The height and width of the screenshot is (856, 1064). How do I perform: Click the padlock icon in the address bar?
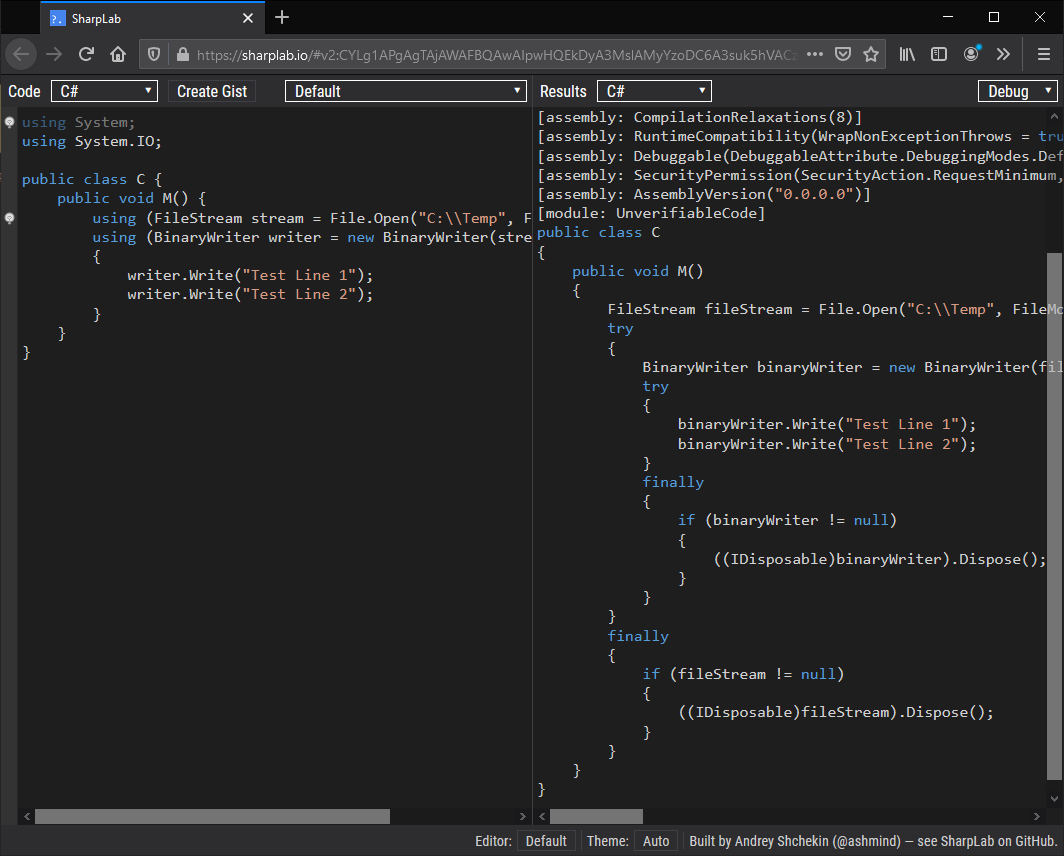(x=183, y=54)
